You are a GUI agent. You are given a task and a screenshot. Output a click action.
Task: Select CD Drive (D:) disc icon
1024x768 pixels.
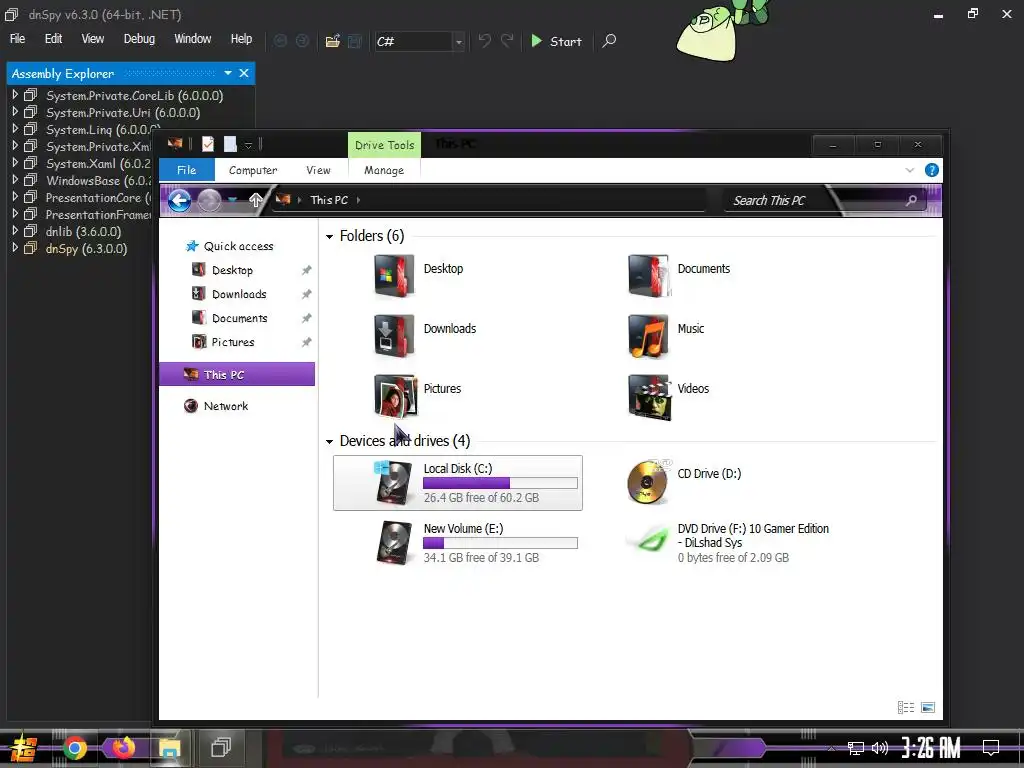tap(647, 482)
